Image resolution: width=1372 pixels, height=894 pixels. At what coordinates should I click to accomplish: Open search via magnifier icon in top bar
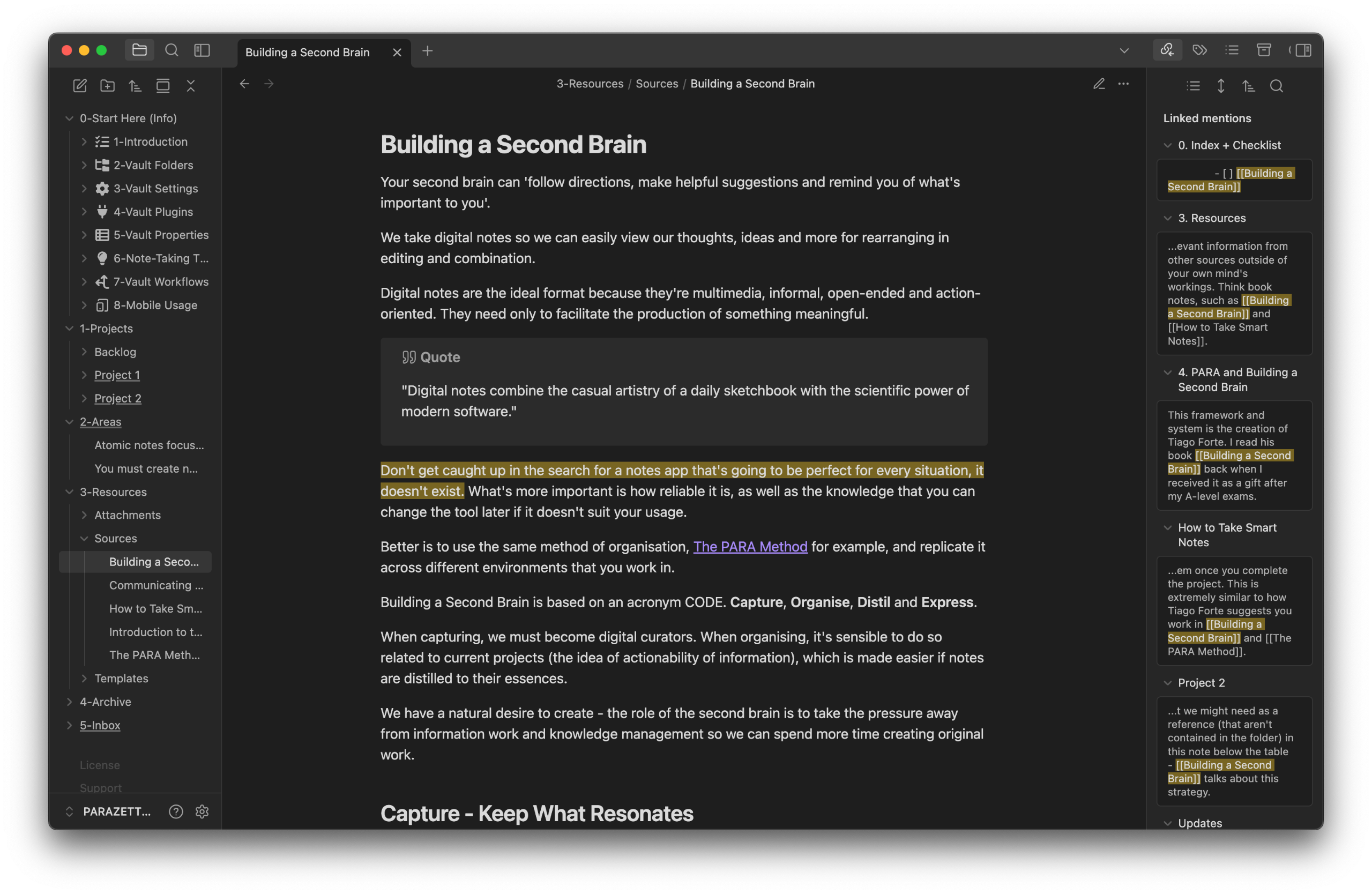tap(171, 50)
